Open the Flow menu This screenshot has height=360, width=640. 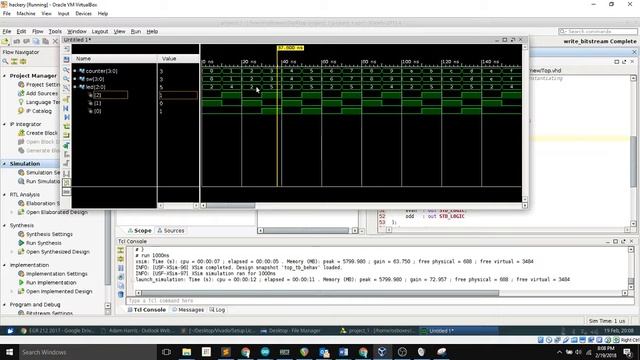click(38, 31)
